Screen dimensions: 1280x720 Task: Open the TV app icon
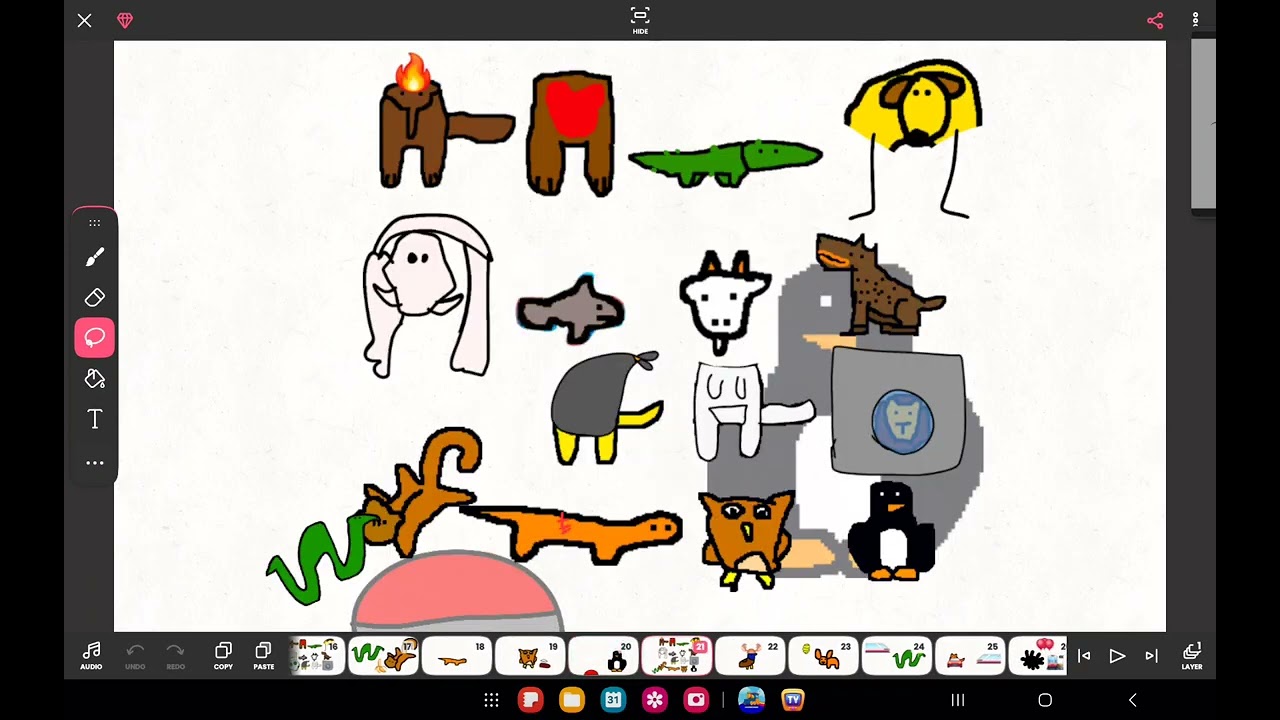pos(793,700)
